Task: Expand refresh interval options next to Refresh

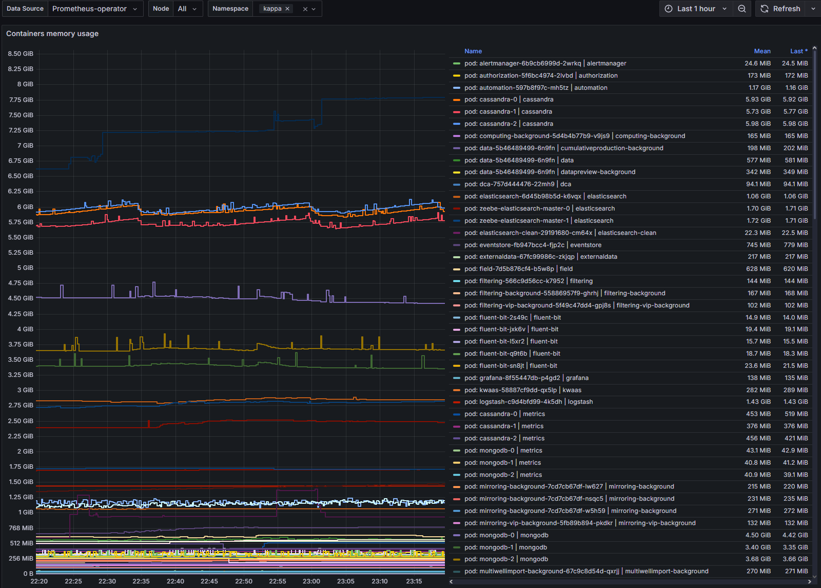Action: (813, 9)
